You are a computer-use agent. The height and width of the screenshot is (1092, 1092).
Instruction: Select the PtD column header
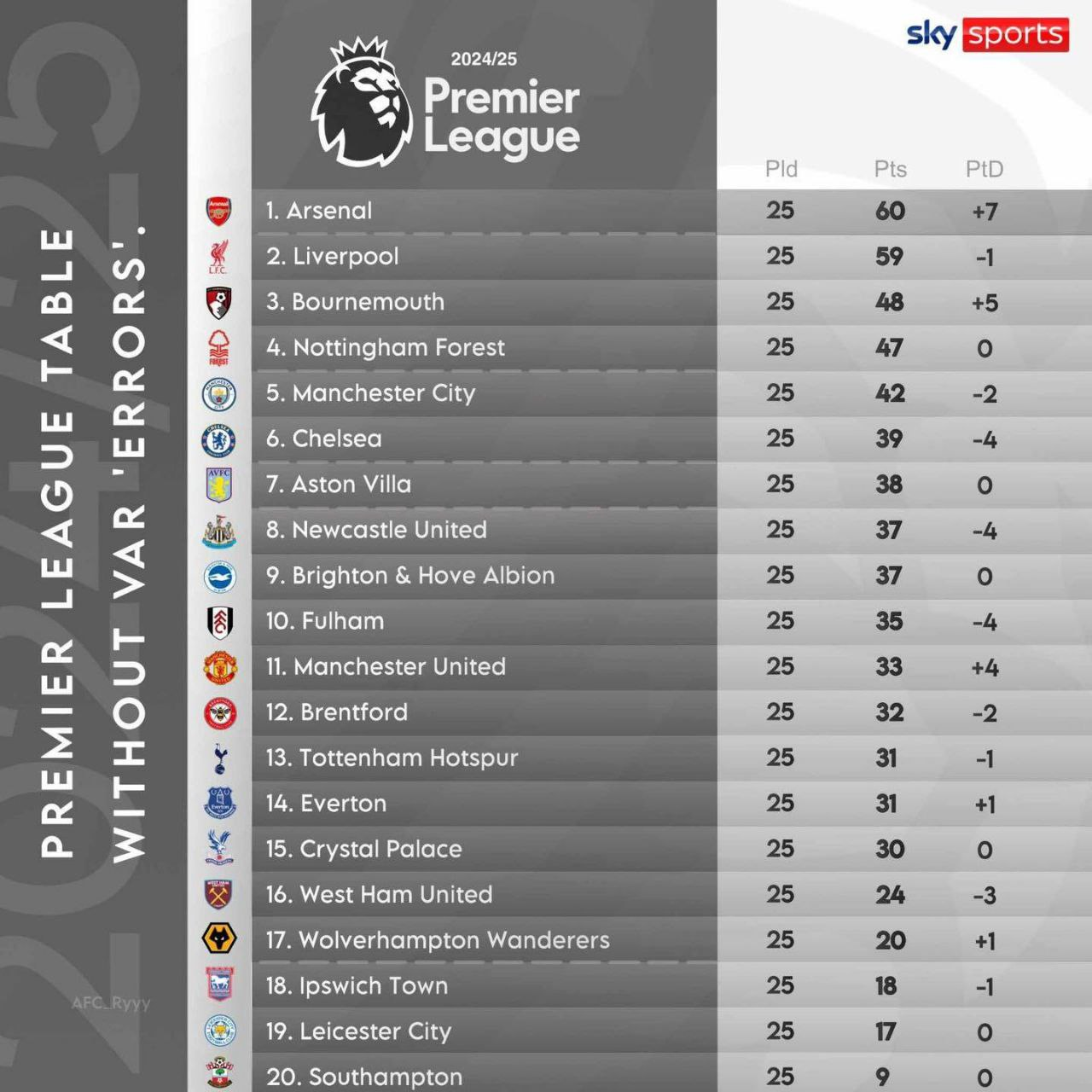[x=984, y=169]
